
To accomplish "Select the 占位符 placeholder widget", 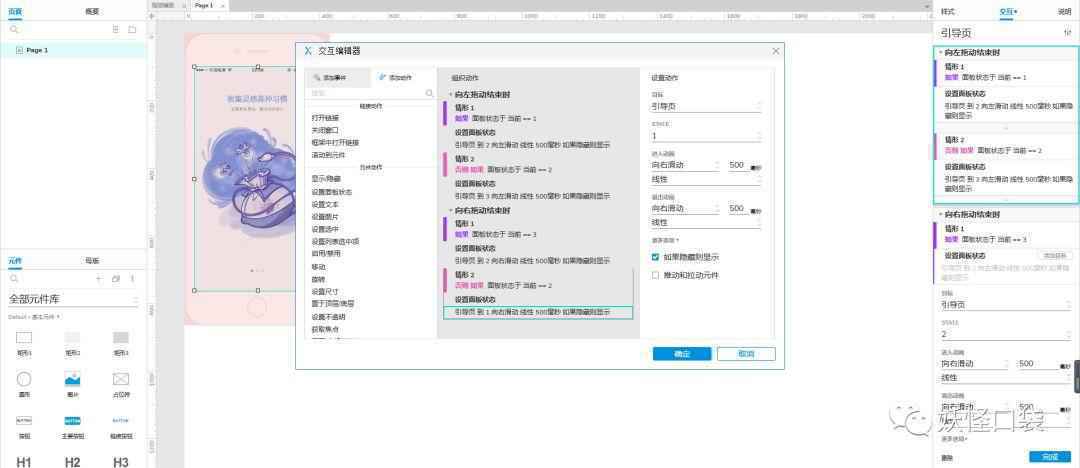I will pyautogui.click(x=121, y=384).
